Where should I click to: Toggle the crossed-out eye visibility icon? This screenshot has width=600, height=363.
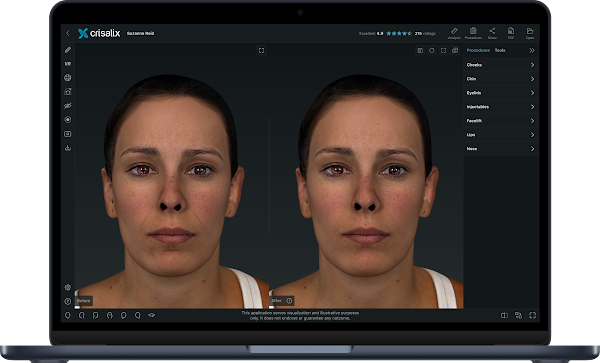click(68, 106)
